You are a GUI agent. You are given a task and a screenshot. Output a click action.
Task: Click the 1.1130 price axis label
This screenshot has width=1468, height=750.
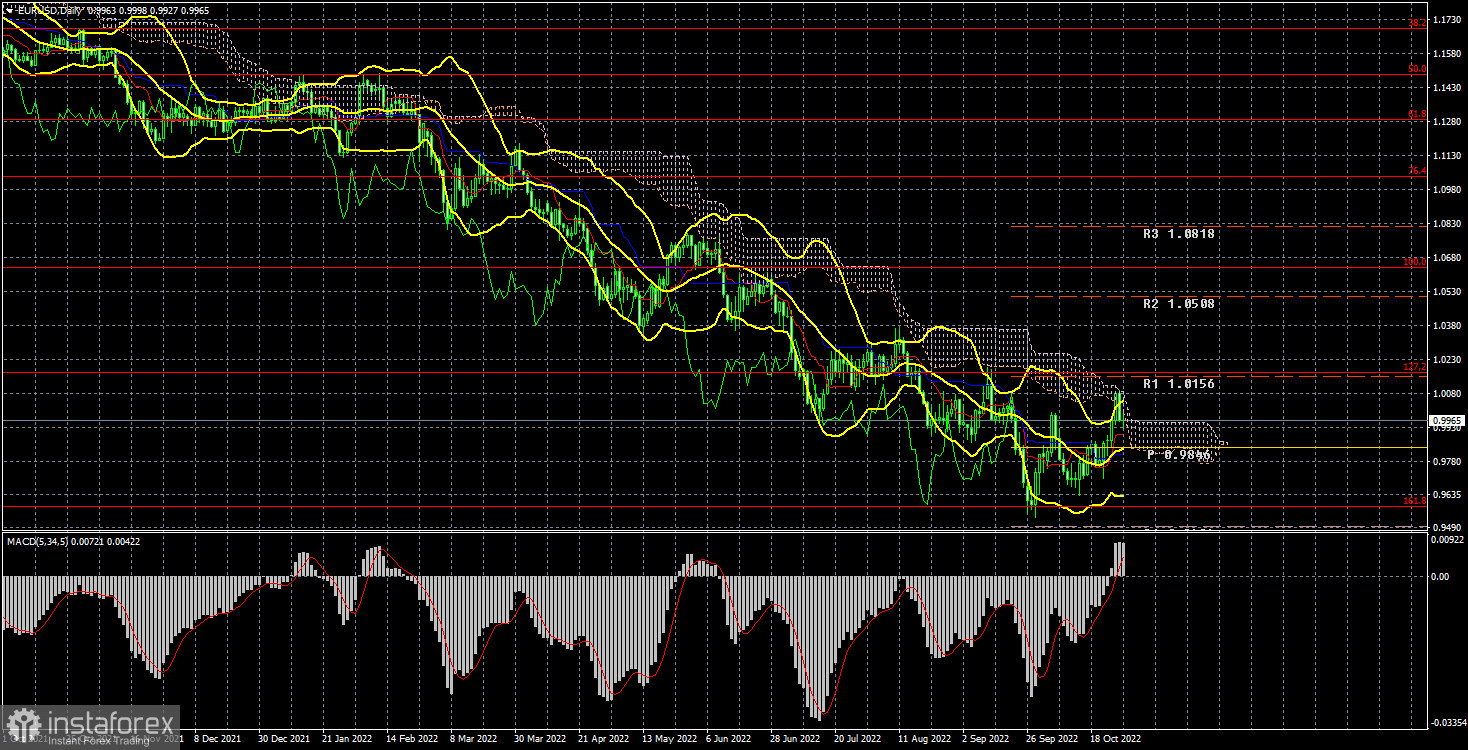1447,156
